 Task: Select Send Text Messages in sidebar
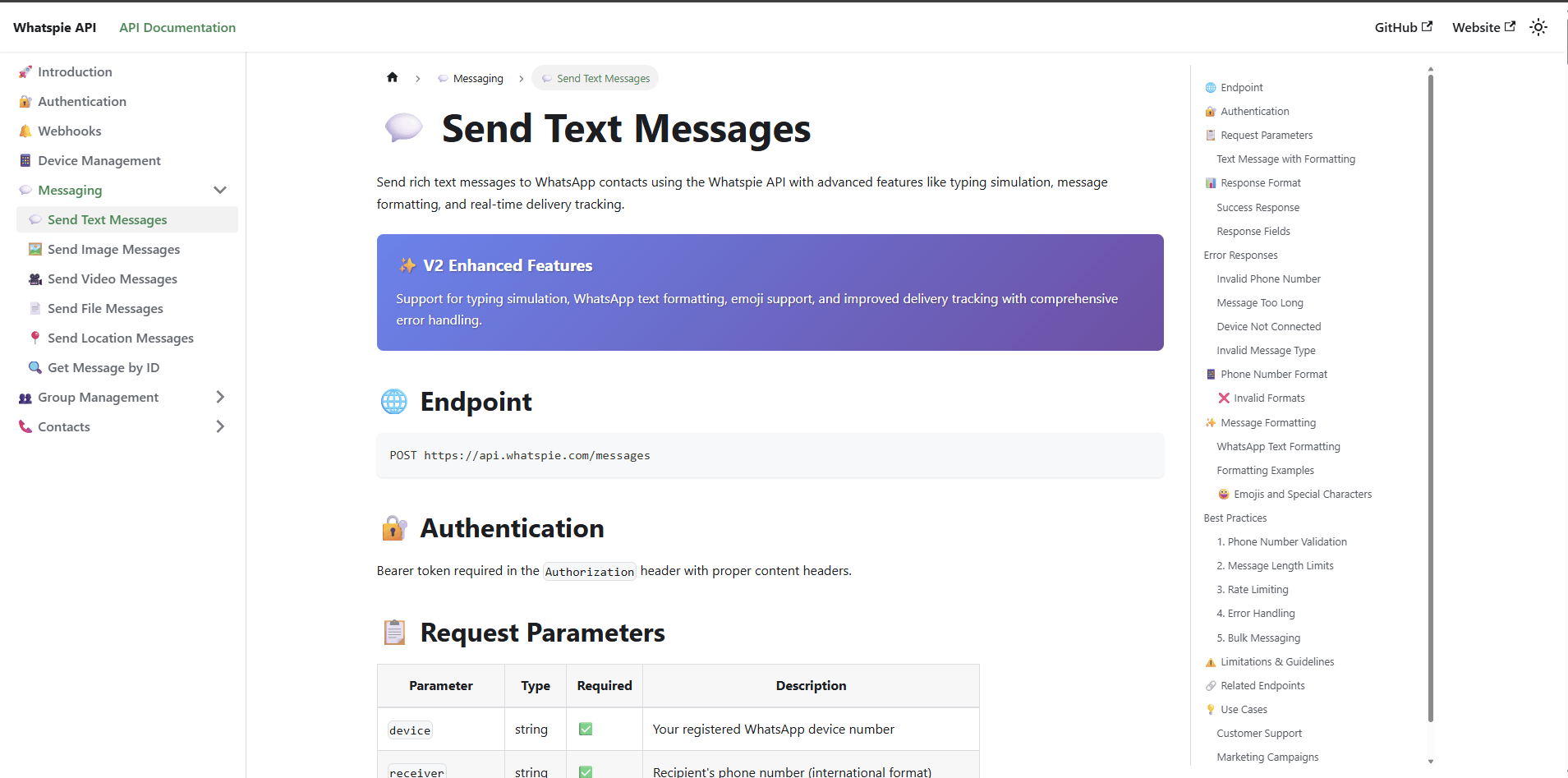127,219
